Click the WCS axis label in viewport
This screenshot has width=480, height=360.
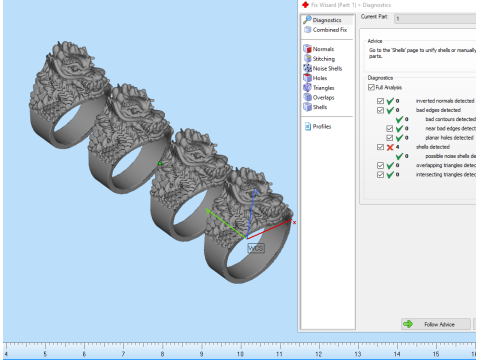tap(256, 248)
